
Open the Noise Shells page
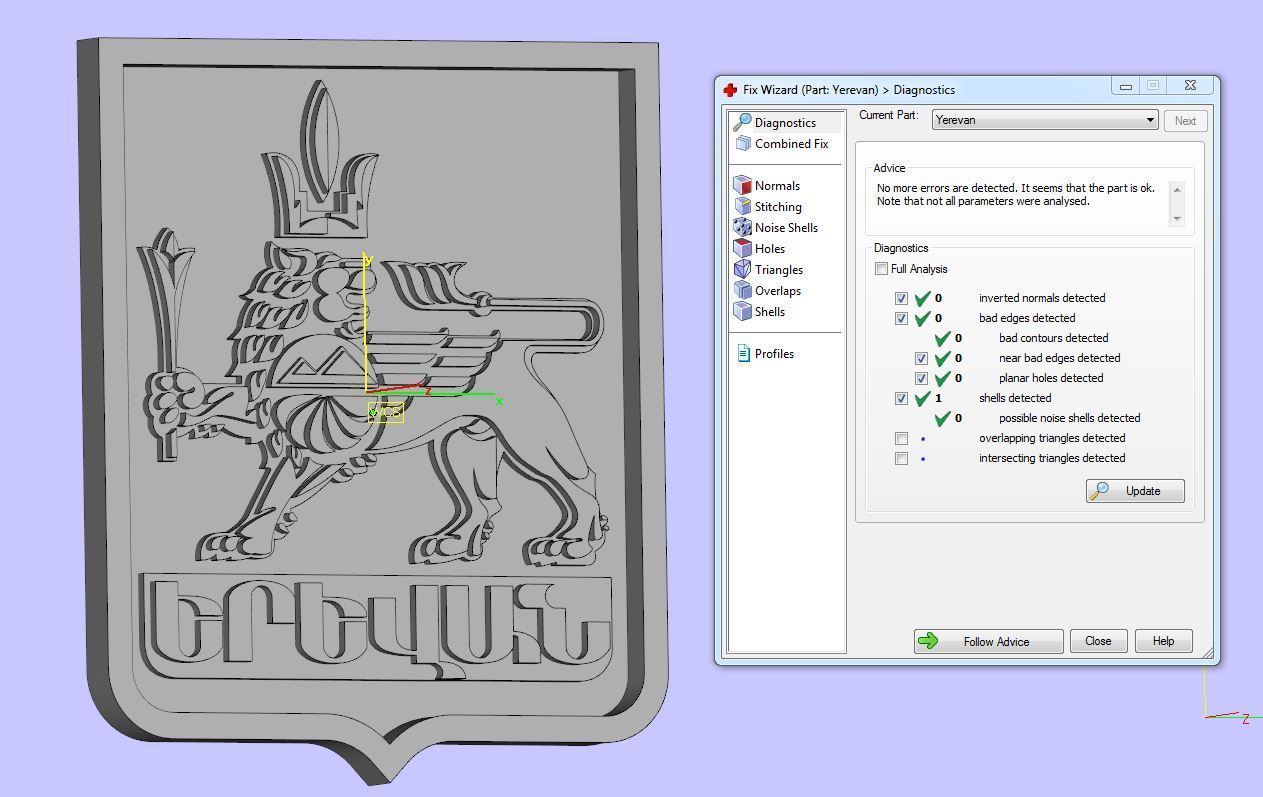[x=786, y=227]
